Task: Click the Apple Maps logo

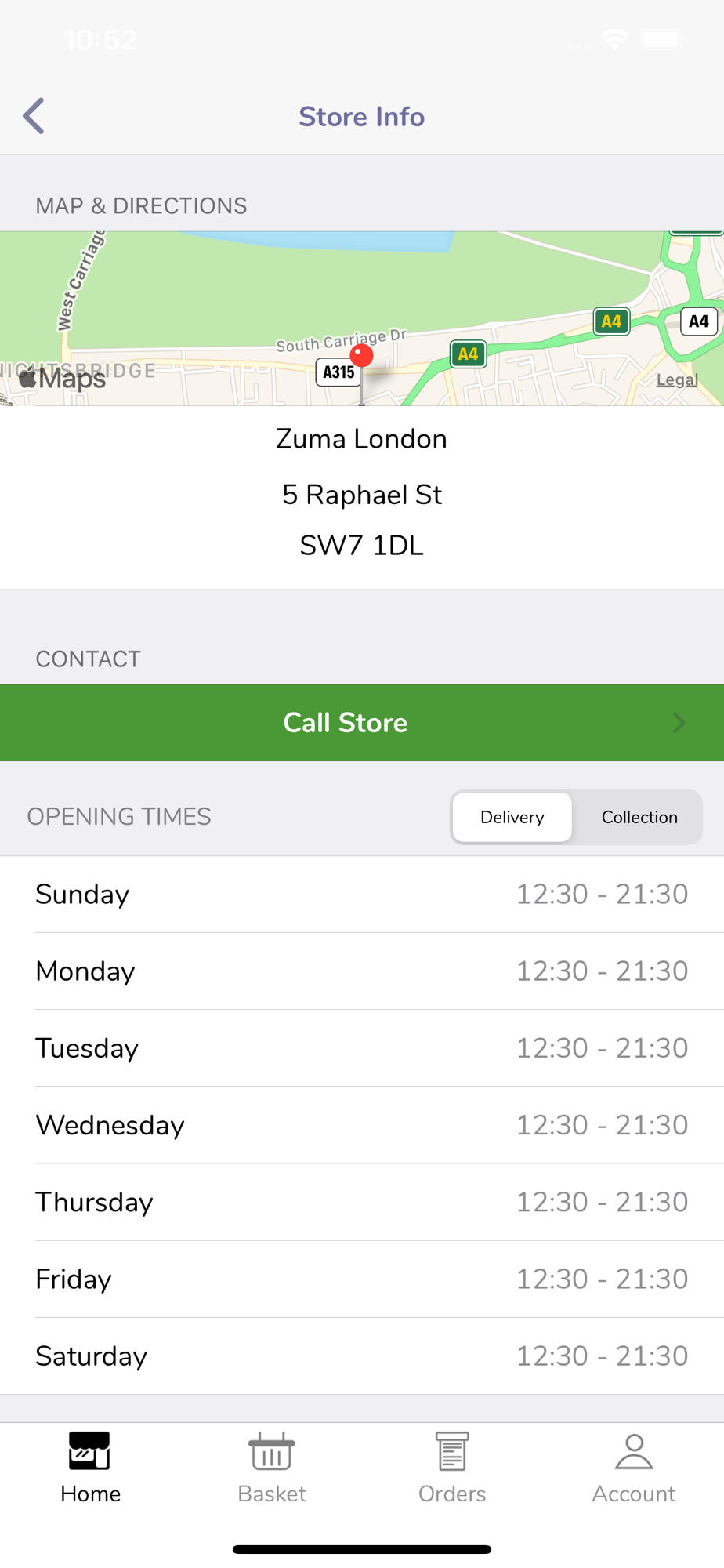Action: (x=62, y=379)
